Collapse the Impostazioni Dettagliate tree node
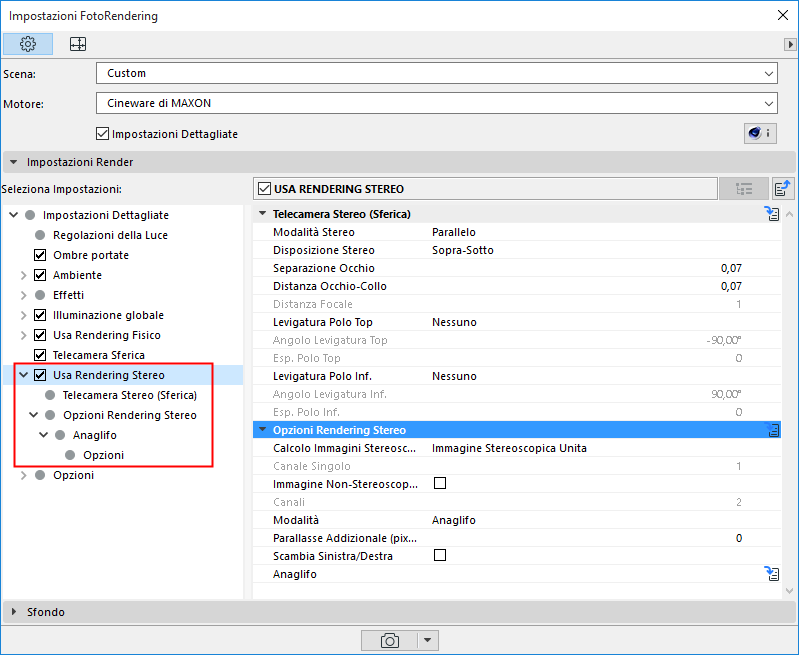Screen dimensions: 799x655 (14, 215)
